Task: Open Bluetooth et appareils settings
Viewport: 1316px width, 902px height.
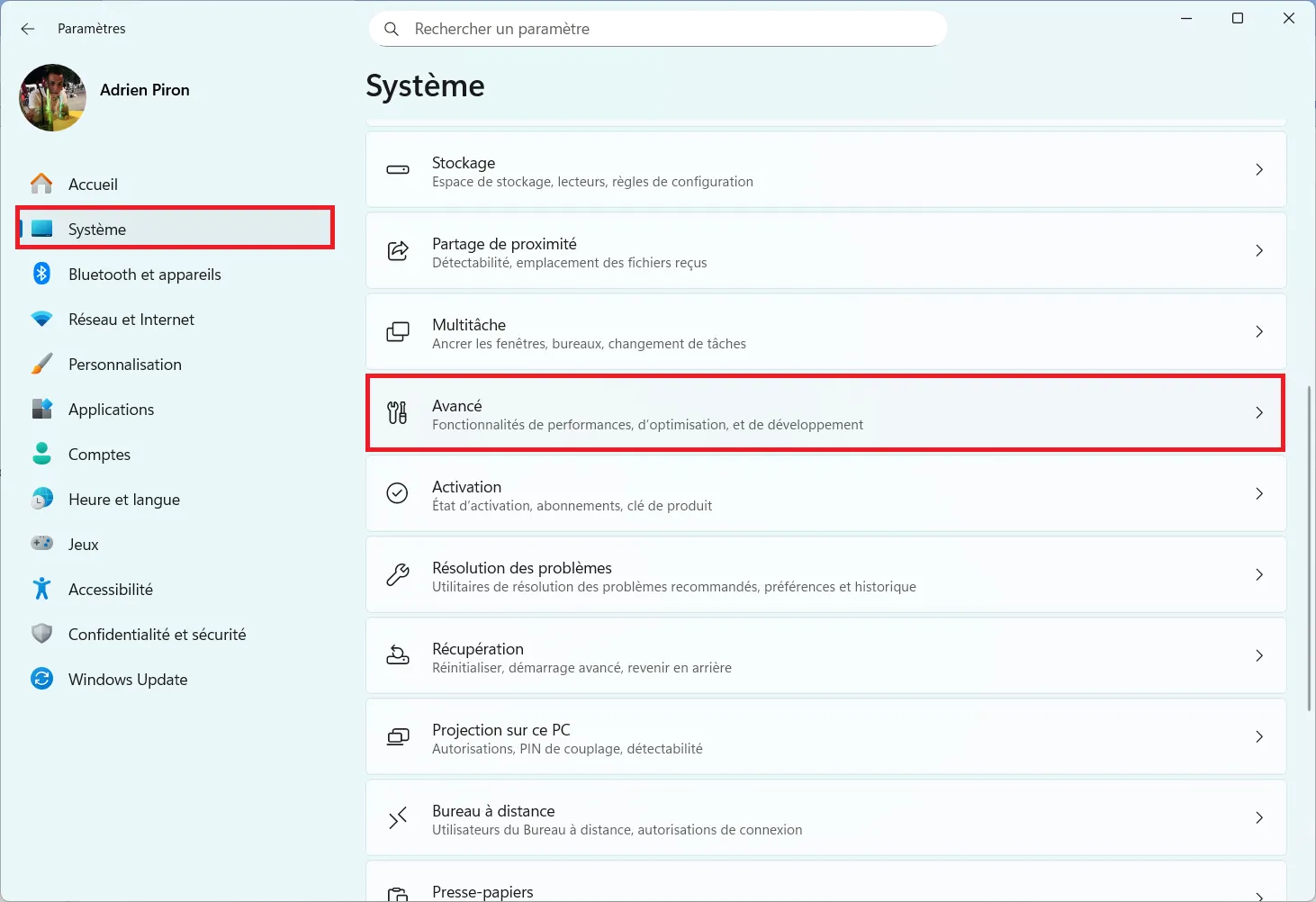Action: click(42, 274)
